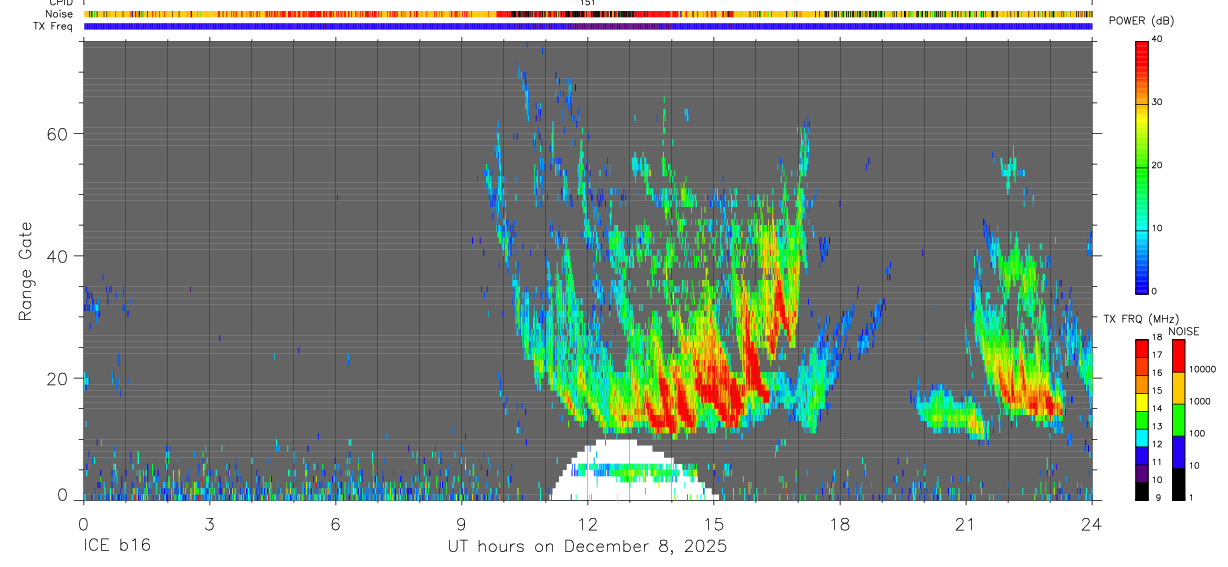Screen dimensions: 1228x567
Task: Click the 30 label on power scale
Action: tap(1157, 102)
